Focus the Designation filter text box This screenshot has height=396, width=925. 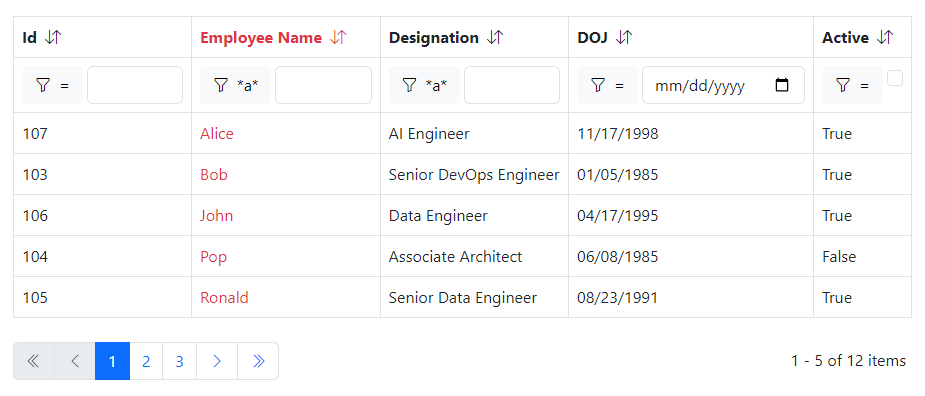tap(512, 85)
